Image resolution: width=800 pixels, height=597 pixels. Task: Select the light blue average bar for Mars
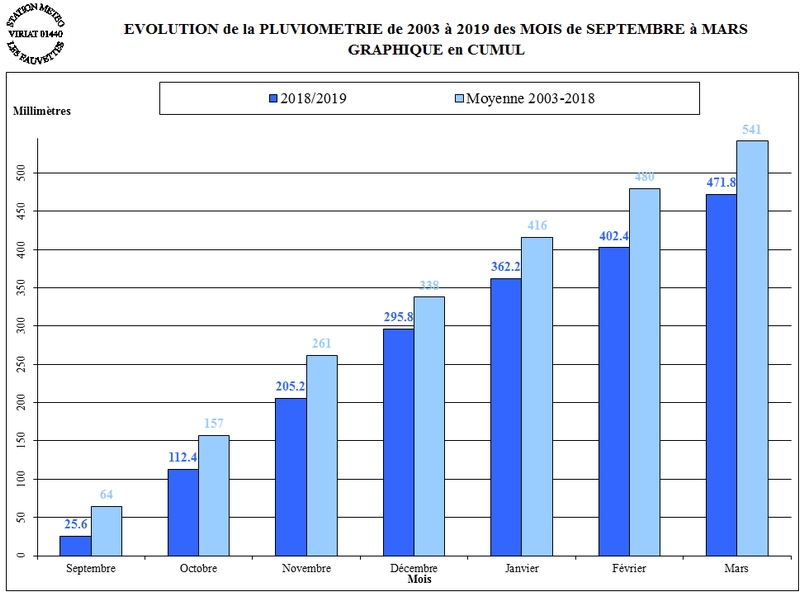[753, 349]
